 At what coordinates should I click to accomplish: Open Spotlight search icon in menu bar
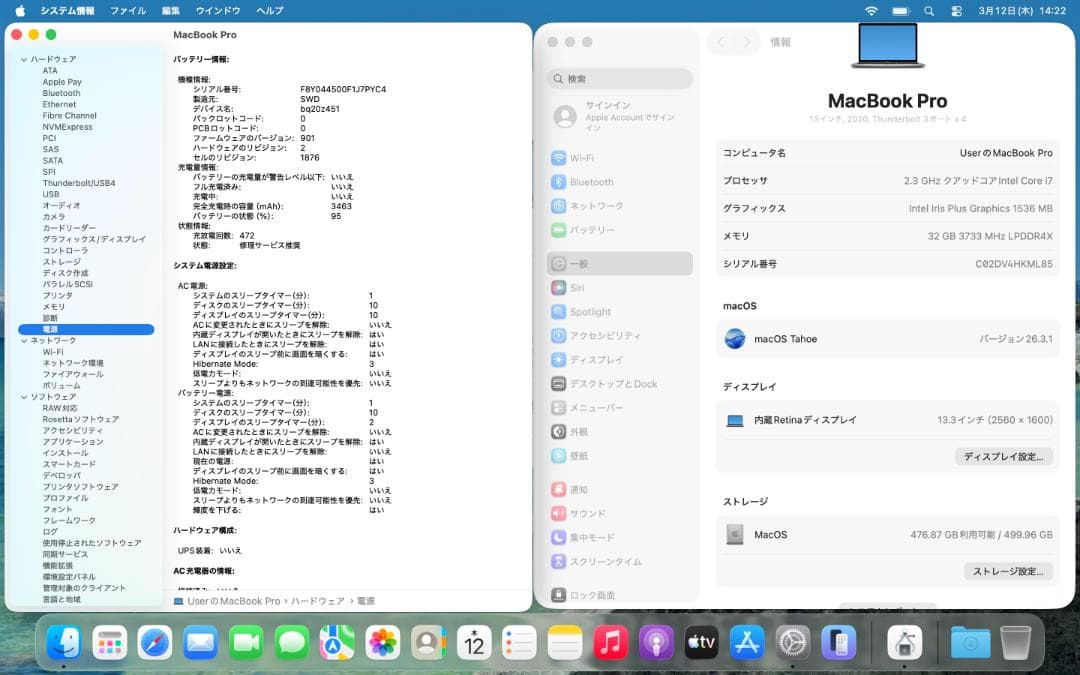[x=929, y=11]
